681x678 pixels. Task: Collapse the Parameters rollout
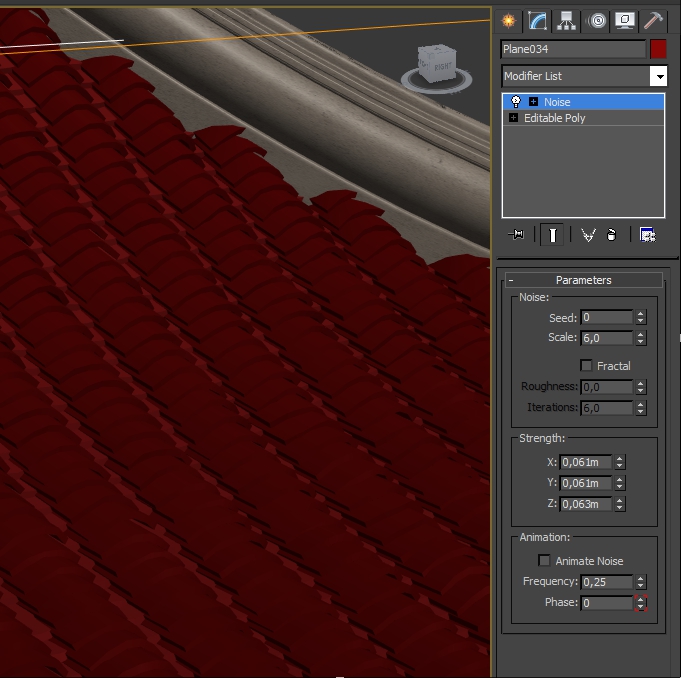pyautogui.click(x=583, y=280)
